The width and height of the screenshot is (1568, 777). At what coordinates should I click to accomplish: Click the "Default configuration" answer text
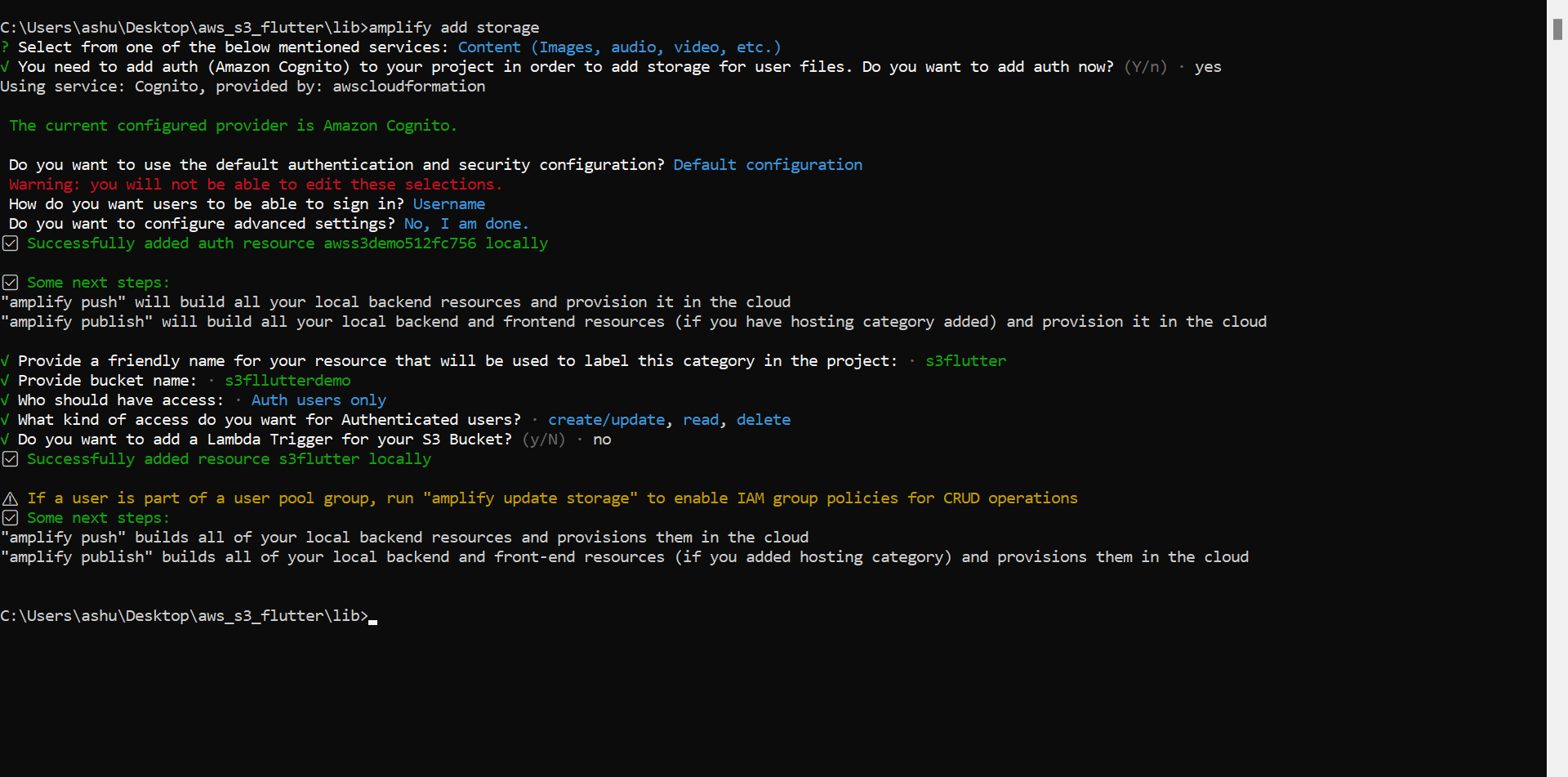click(x=767, y=165)
